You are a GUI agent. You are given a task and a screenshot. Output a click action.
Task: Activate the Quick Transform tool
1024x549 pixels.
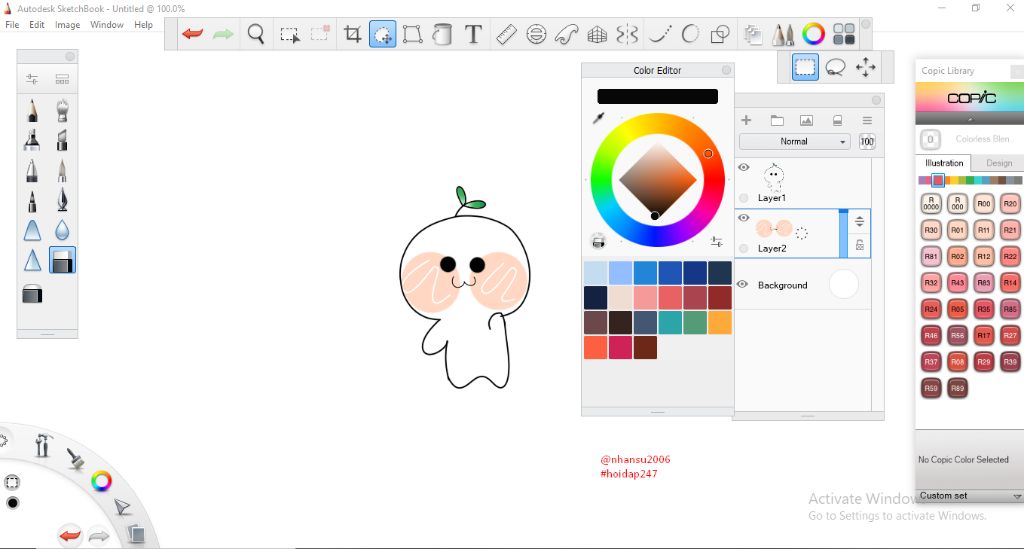pos(382,34)
